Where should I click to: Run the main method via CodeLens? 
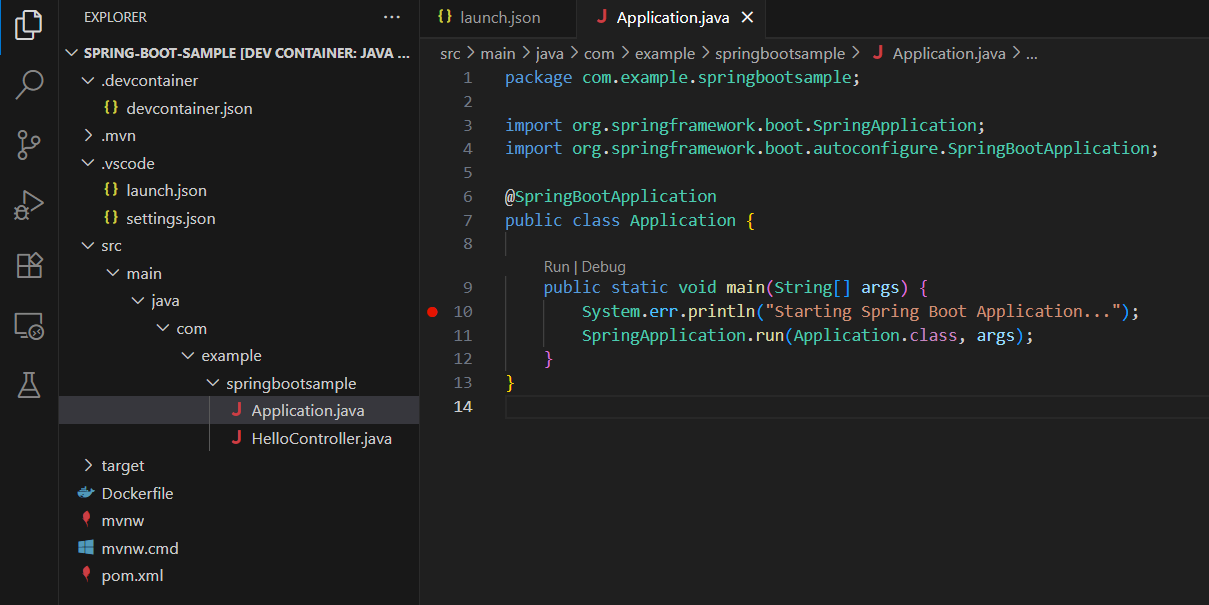[557, 266]
